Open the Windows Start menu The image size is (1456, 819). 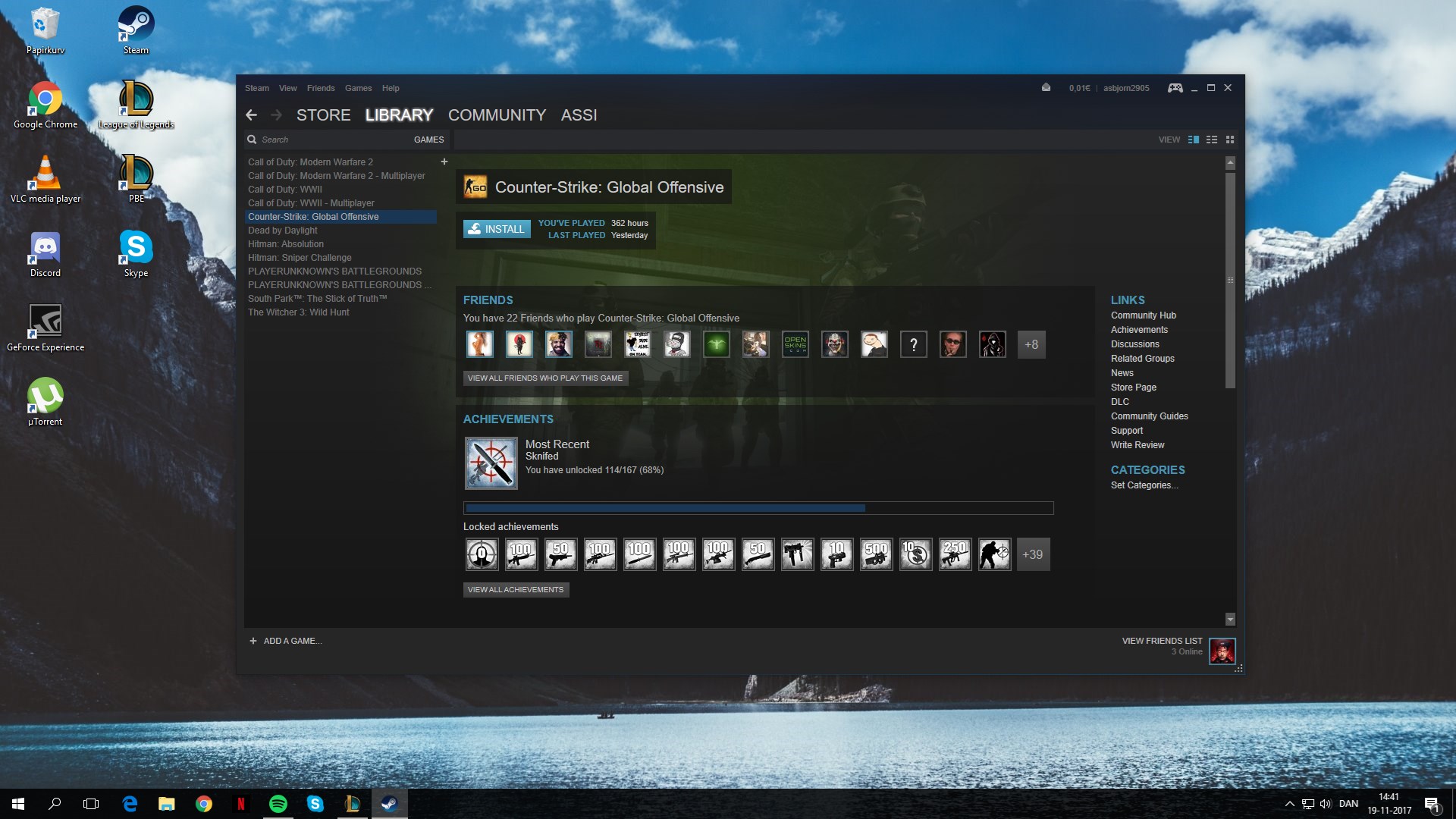[18, 804]
